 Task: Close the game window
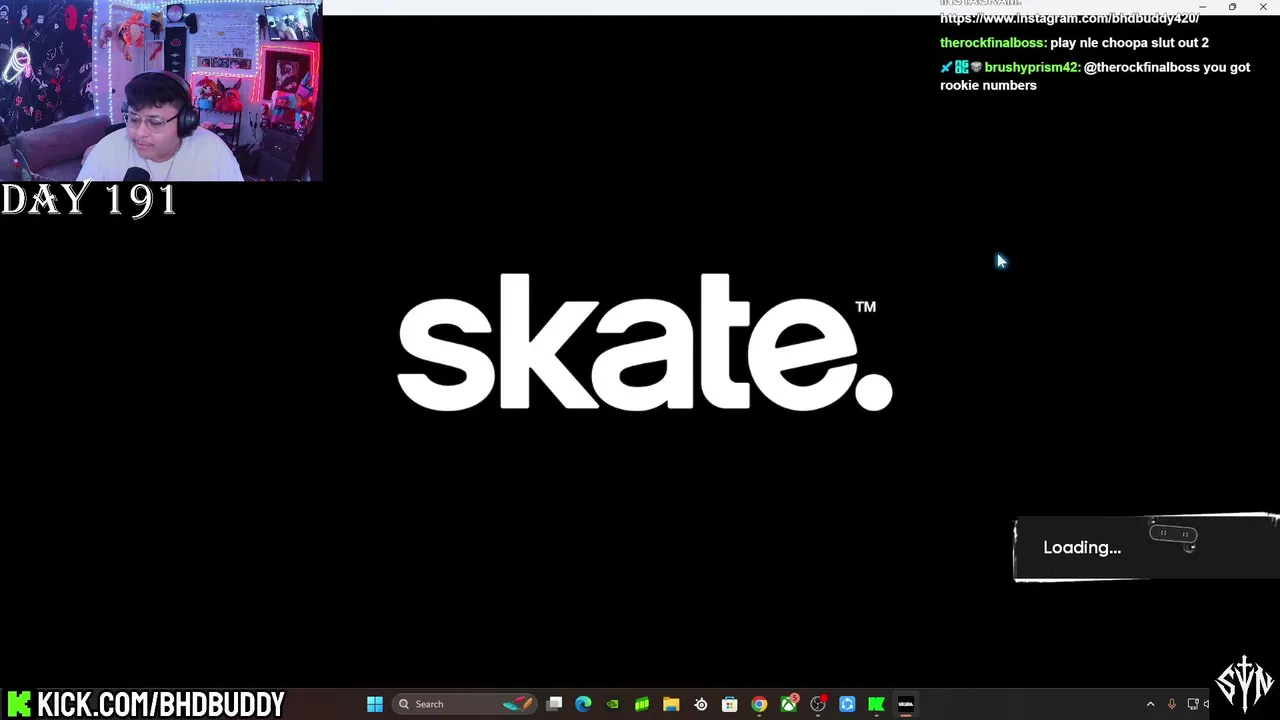tap(1263, 7)
